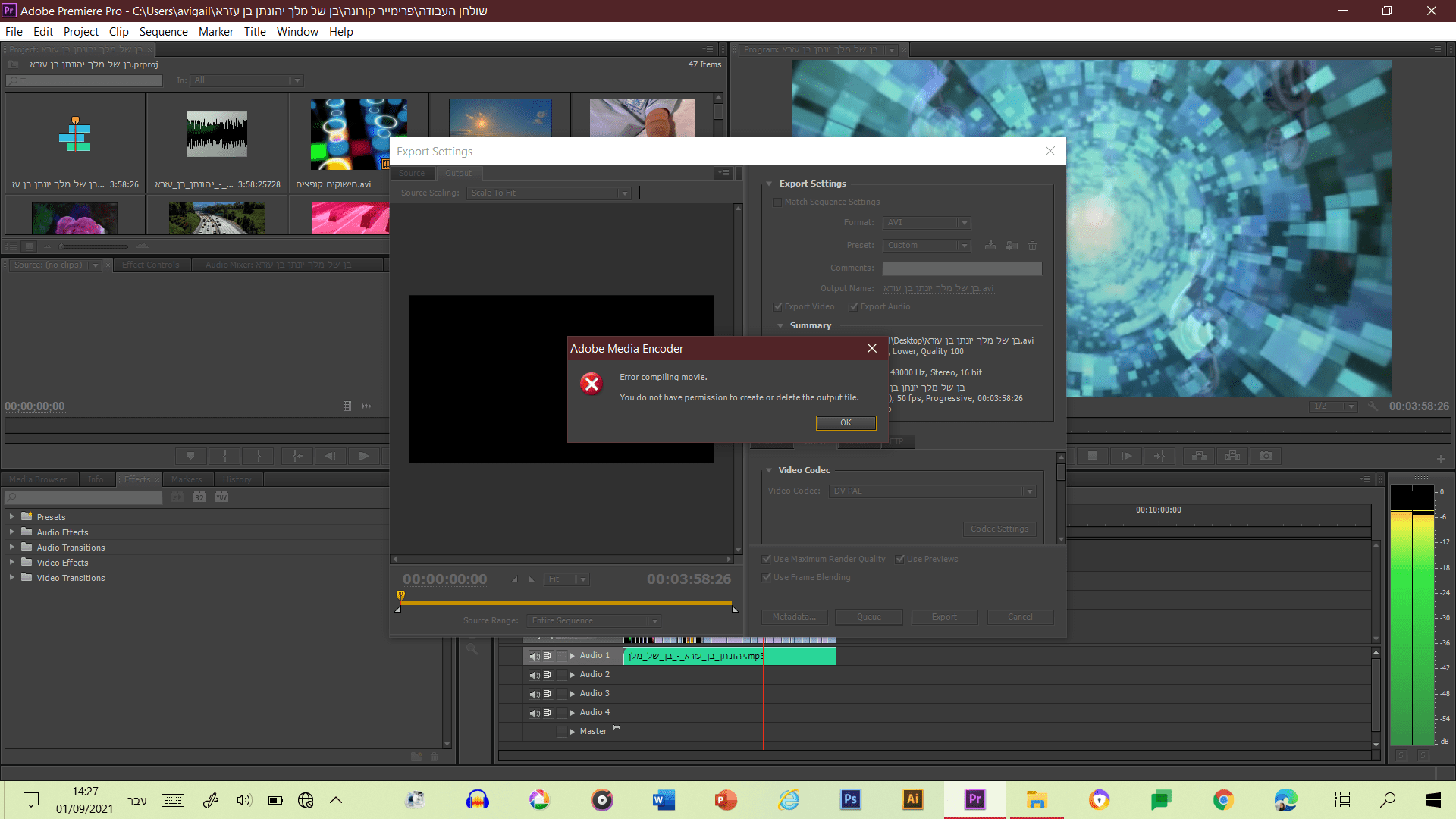This screenshot has width=1456, height=819.
Task: Click the Export Frame camera icon
Action: tap(1266, 456)
